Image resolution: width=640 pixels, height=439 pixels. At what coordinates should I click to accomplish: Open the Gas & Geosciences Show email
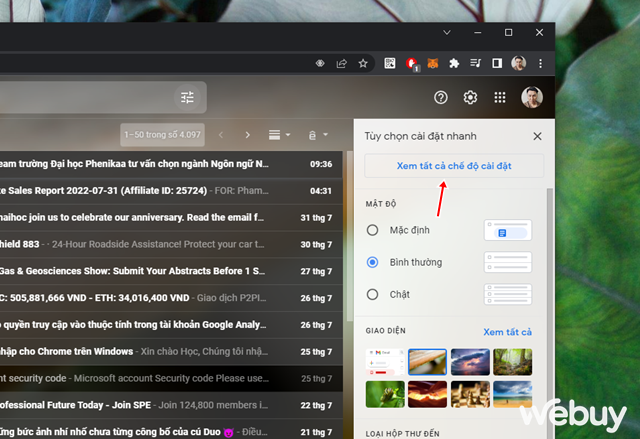pyautogui.click(x=171, y=271)
